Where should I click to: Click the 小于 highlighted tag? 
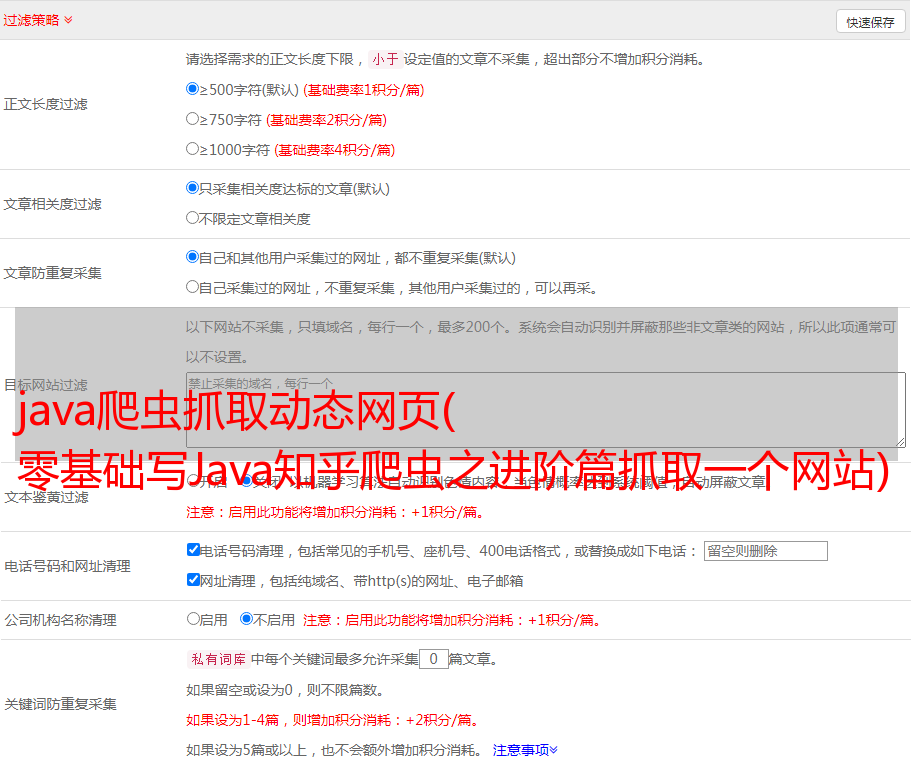[x=386, y=59]
